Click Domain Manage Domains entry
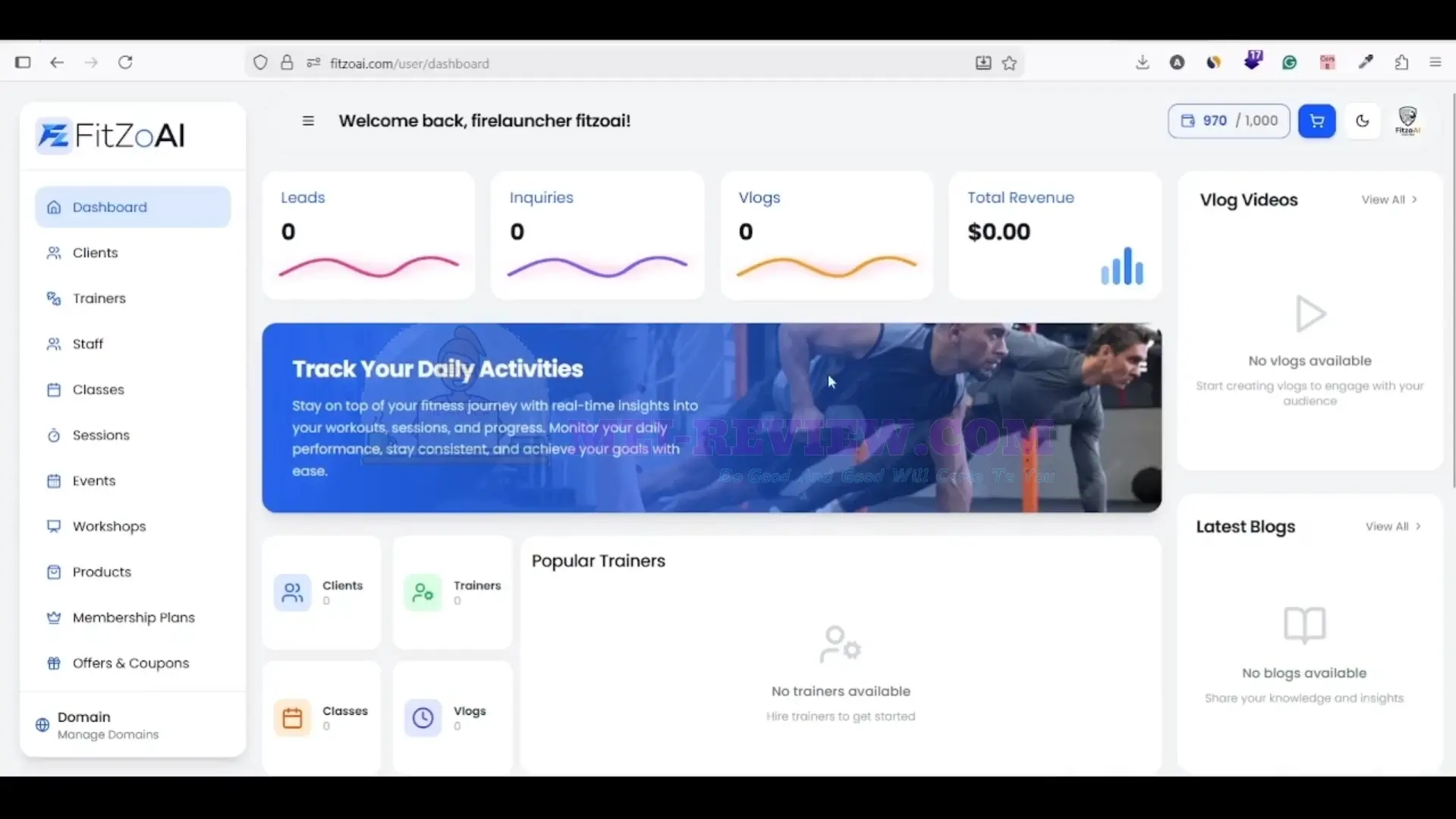 pos(133,725)
